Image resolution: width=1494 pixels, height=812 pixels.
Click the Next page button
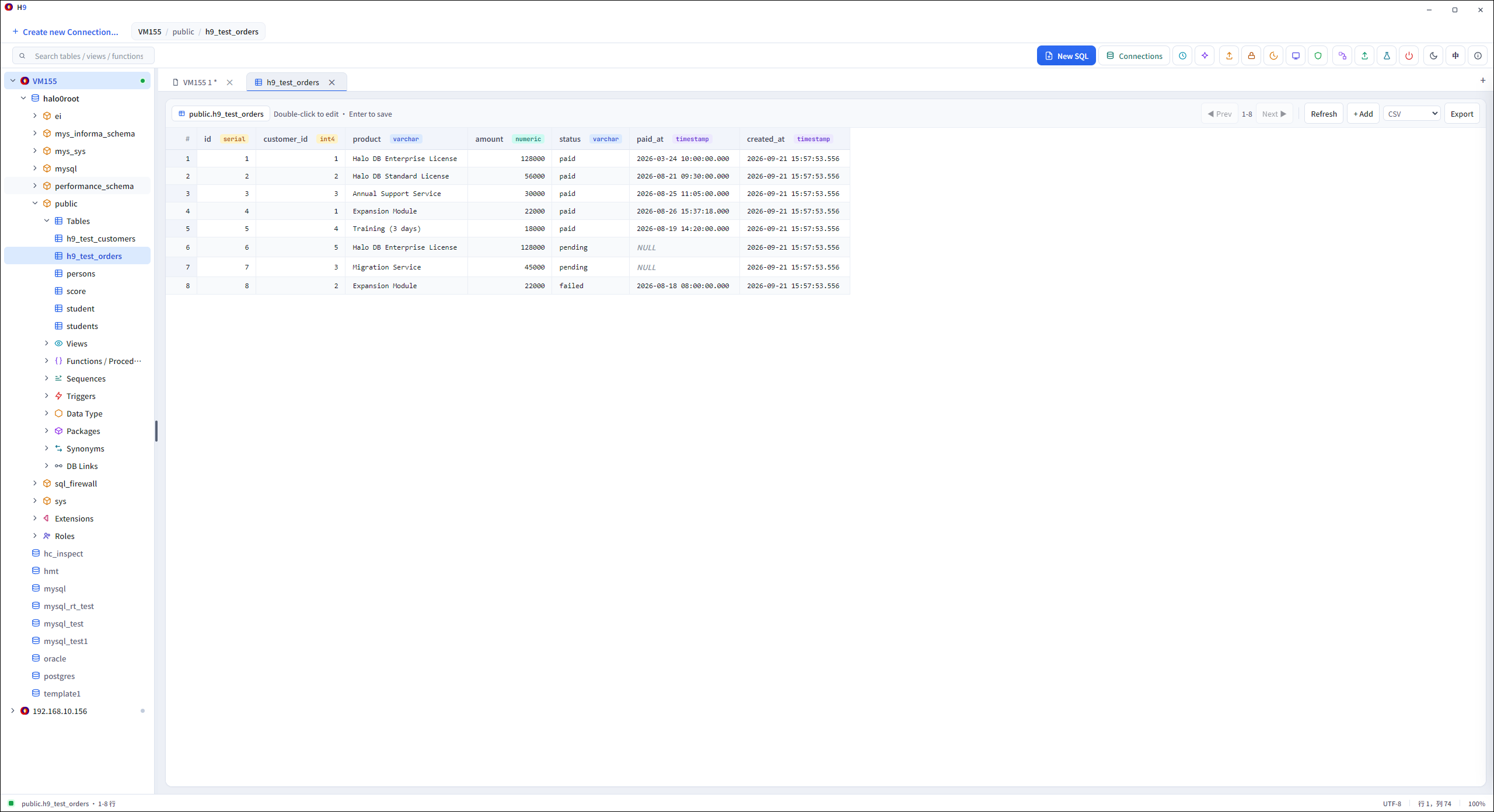tap(1274, 114)
